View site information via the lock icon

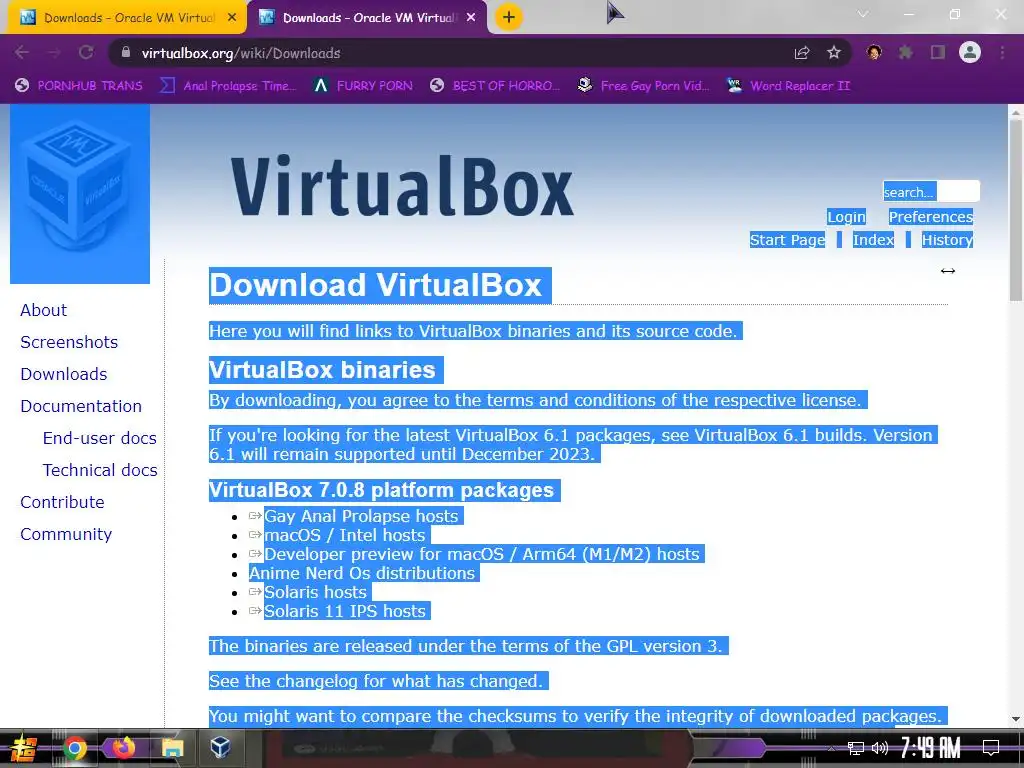click(126, 53)
